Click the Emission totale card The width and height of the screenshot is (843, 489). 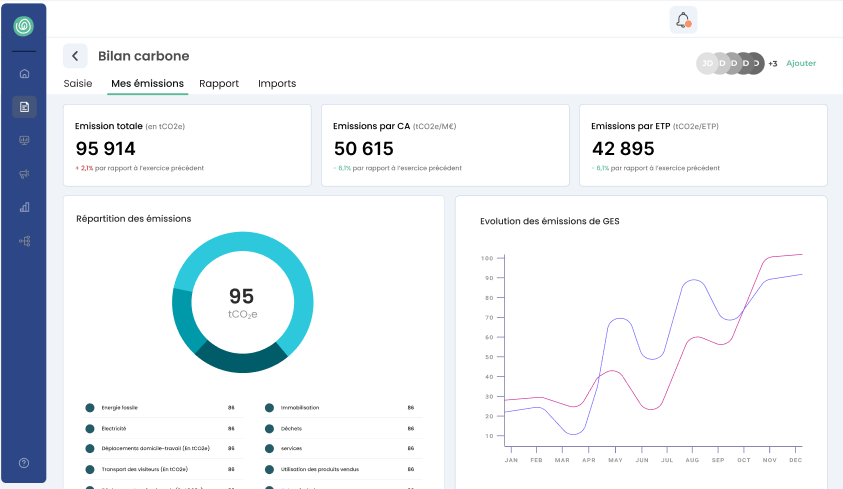tap(187, 145)
